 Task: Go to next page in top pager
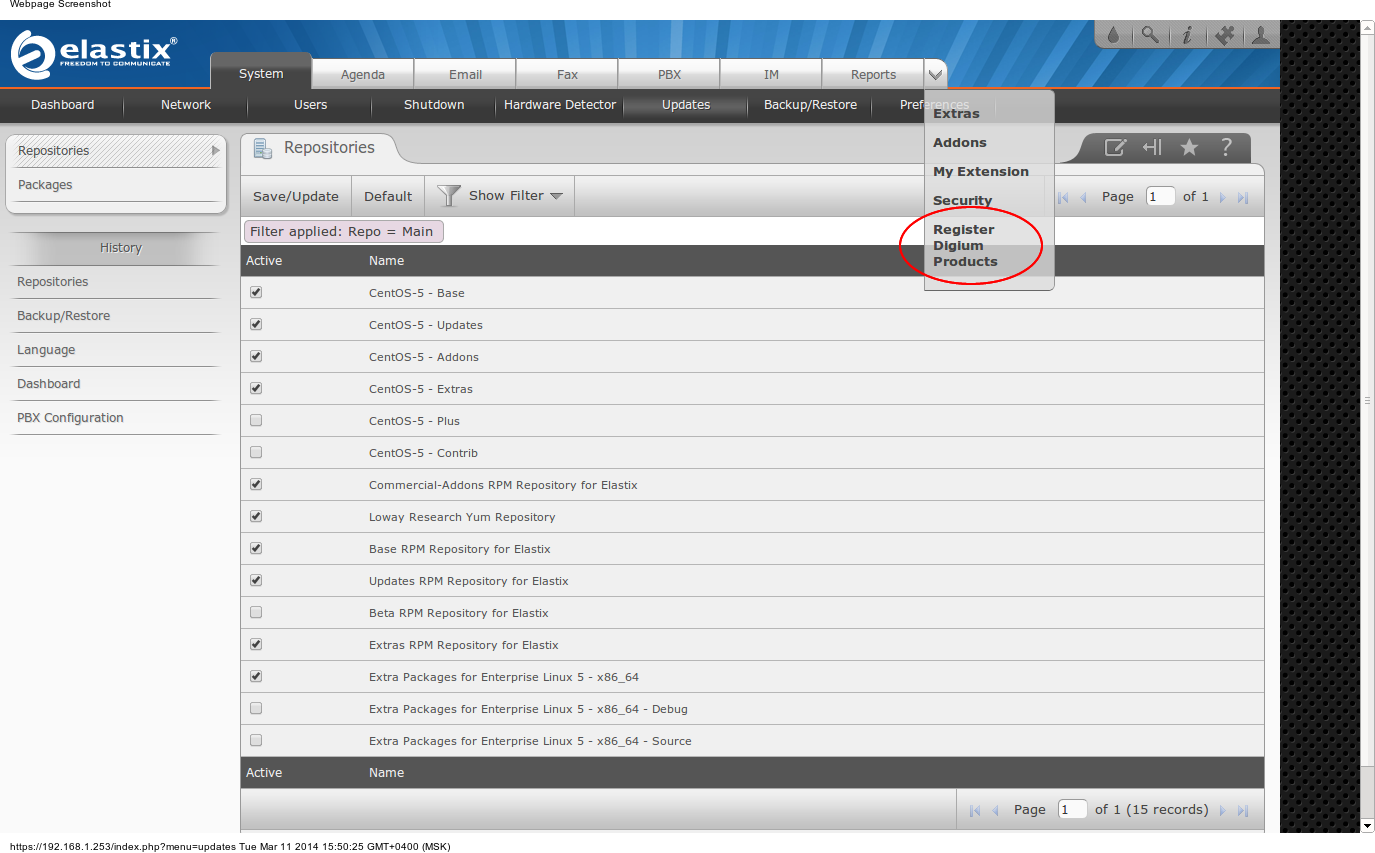point(1222,198)
